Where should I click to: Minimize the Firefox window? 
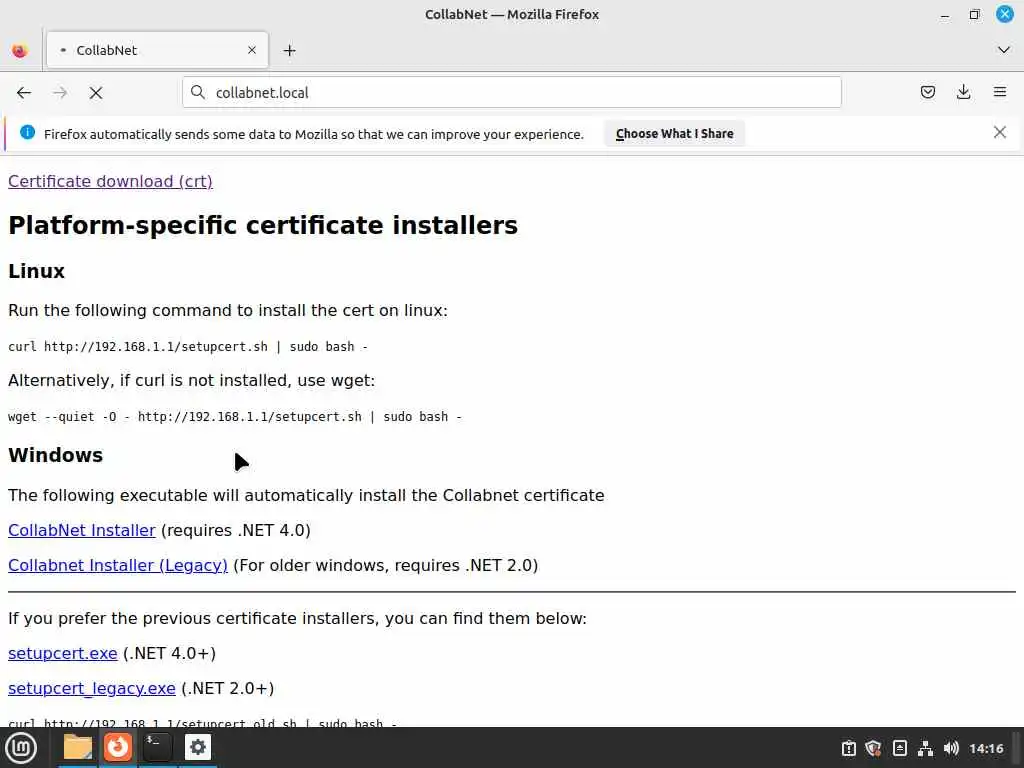click(944, 15)
